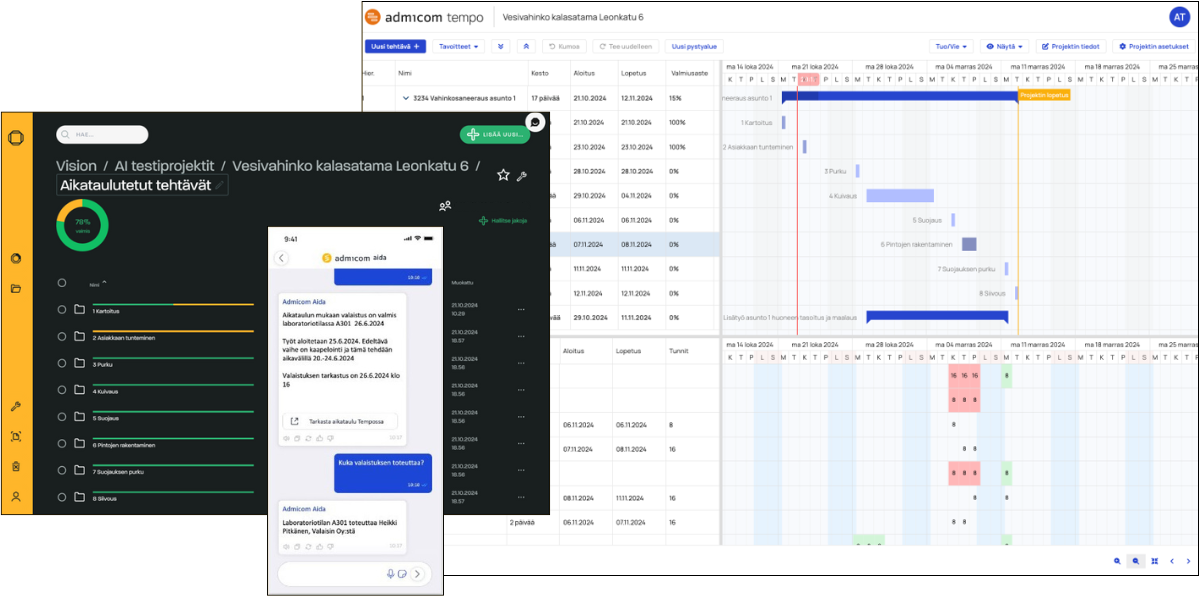
Task: Open the Tavoitteet dropdown
Action: 459,46
